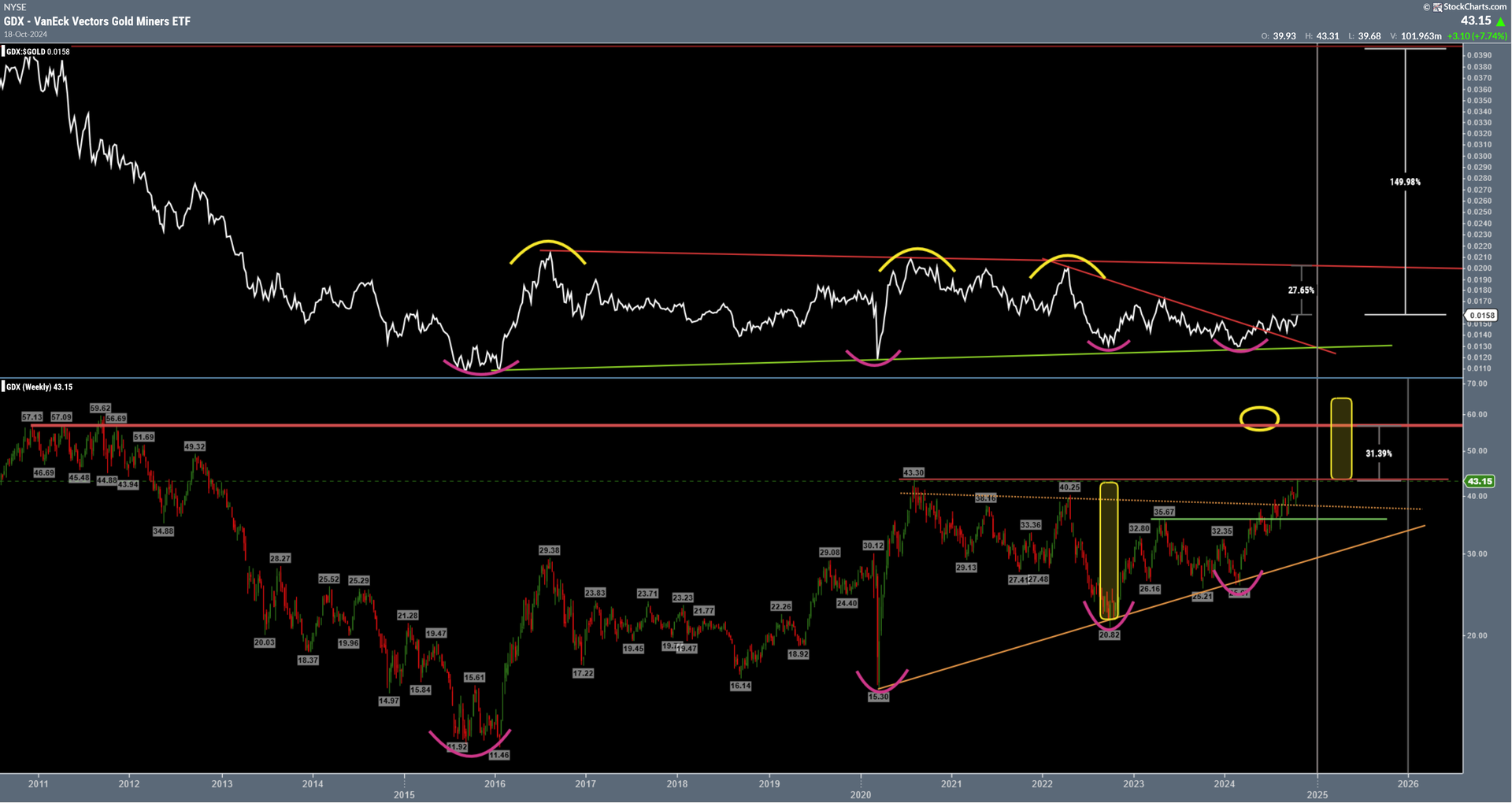
Task: Click the 26.16 price label
Action: (x=1150, y=589)
